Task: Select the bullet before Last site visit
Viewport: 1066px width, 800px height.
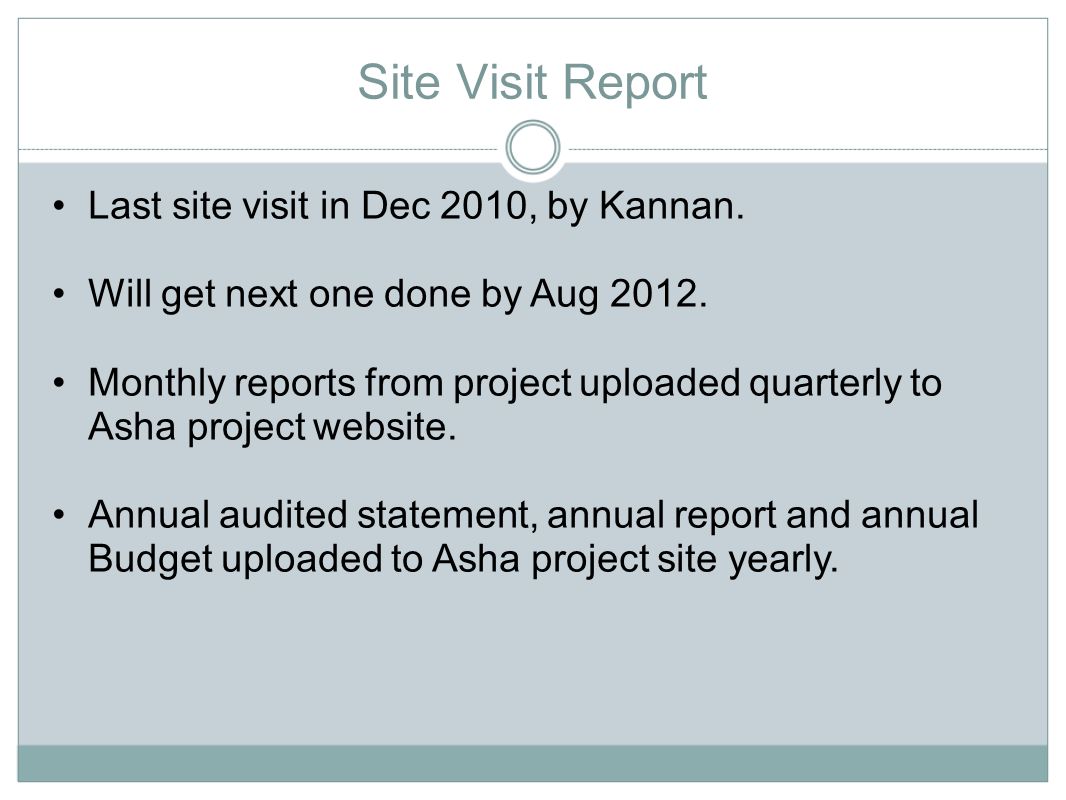Action: click(x=59, y=205)
